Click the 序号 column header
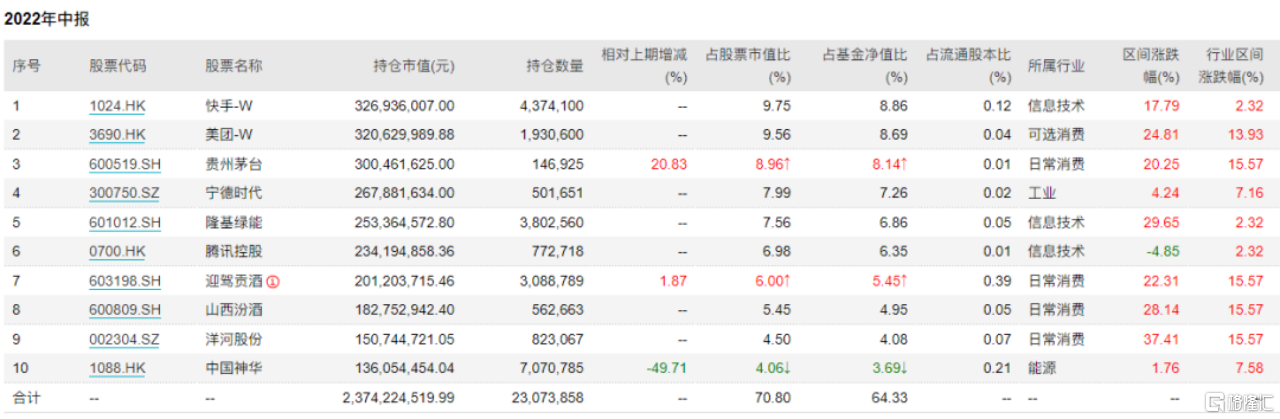This screenshot has width=1280, height=419. 26,66
